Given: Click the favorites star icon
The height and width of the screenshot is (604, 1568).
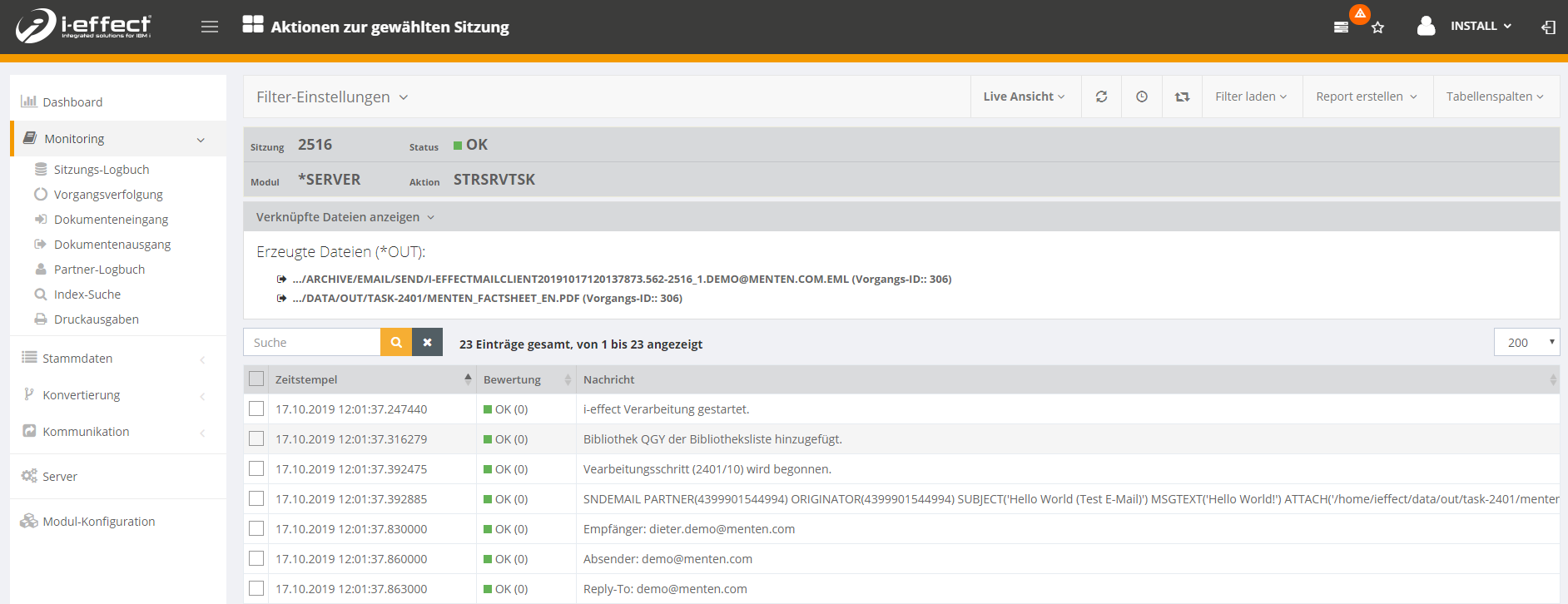Looking at the screenshot, I should 1378,27.
